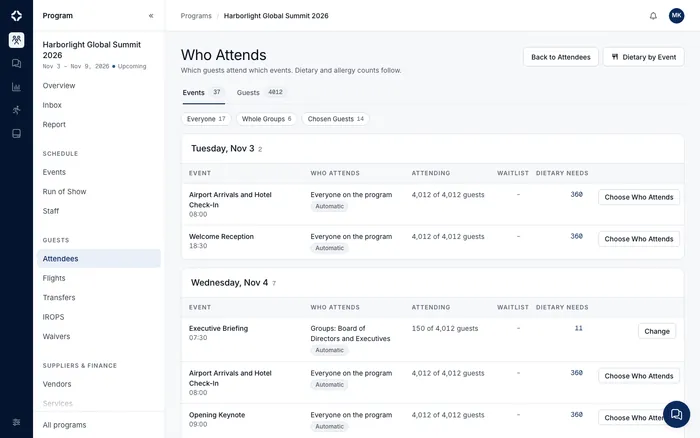Viewport: 700px width, 438px height.
Task: Switch to the Guests tab
Action: (x=260, y=92)
